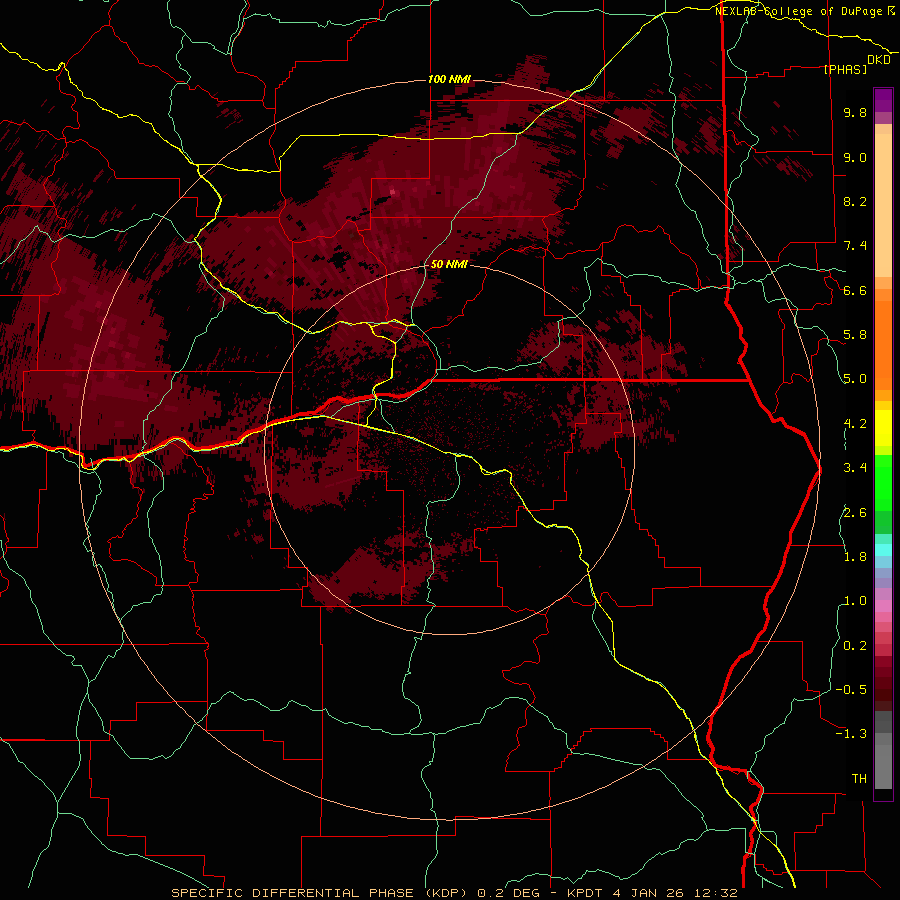Click the [PHAS] legend heading
900x900 pixels.
pos(845,69)
